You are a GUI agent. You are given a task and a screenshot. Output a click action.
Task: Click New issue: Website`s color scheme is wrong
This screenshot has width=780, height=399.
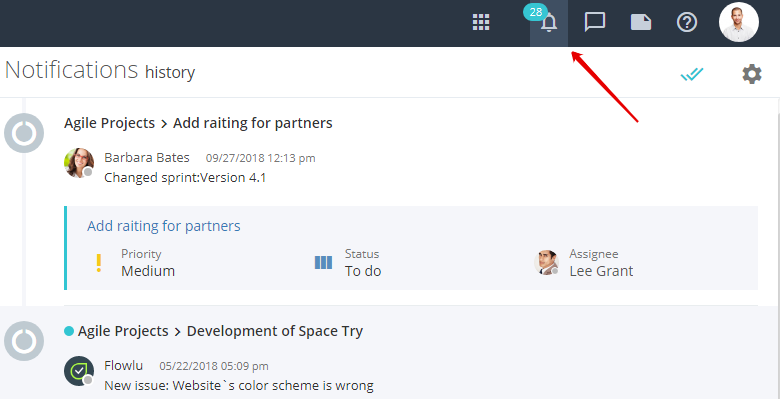(239, 386)
